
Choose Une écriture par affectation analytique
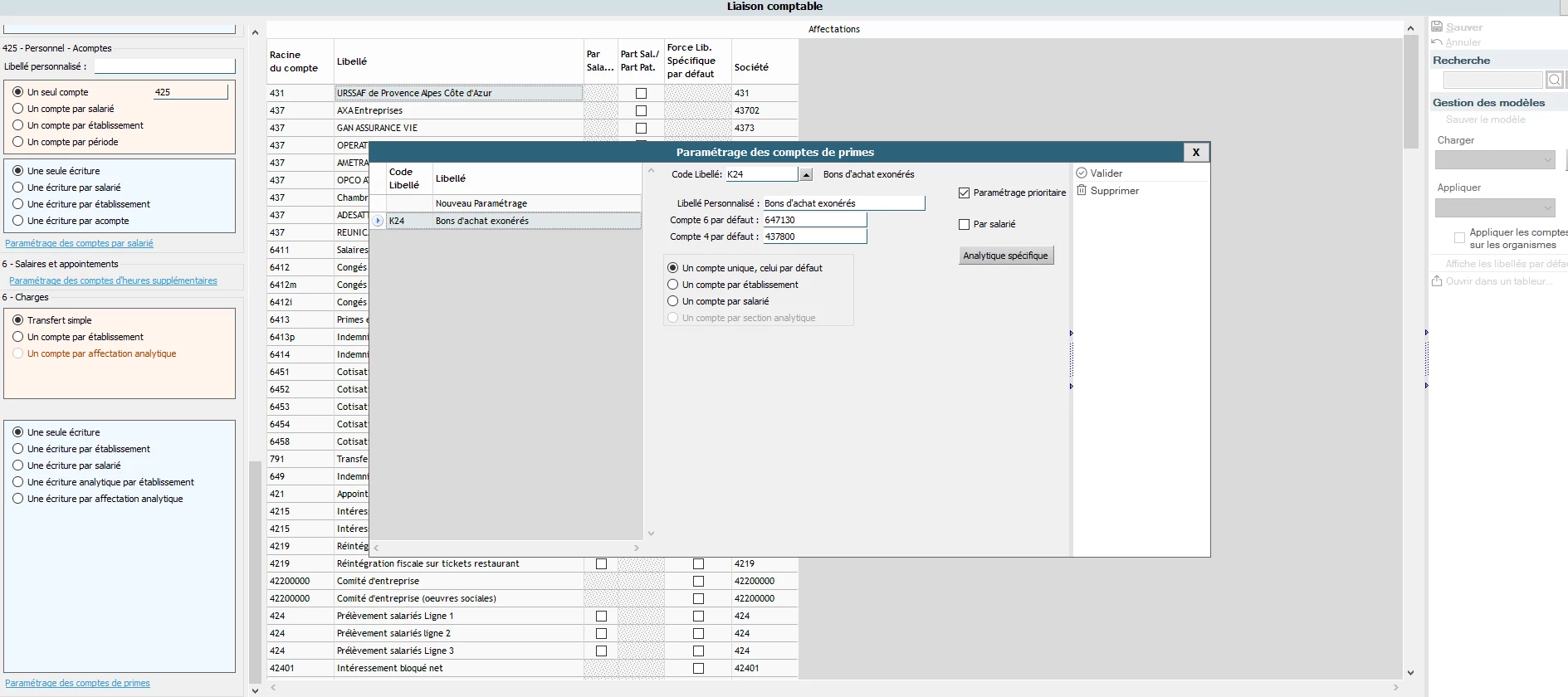(x=17, y=499)
